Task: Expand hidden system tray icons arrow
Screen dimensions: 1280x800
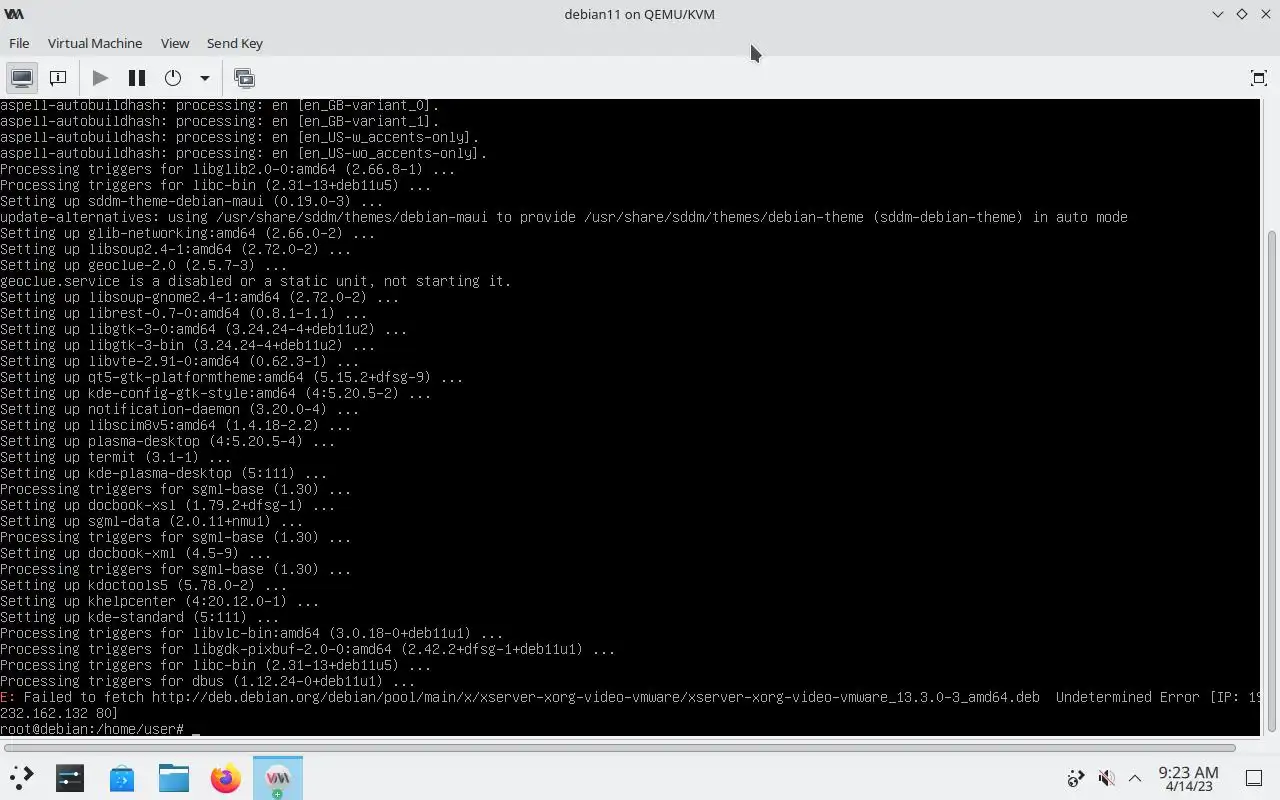Action: 1135,778
